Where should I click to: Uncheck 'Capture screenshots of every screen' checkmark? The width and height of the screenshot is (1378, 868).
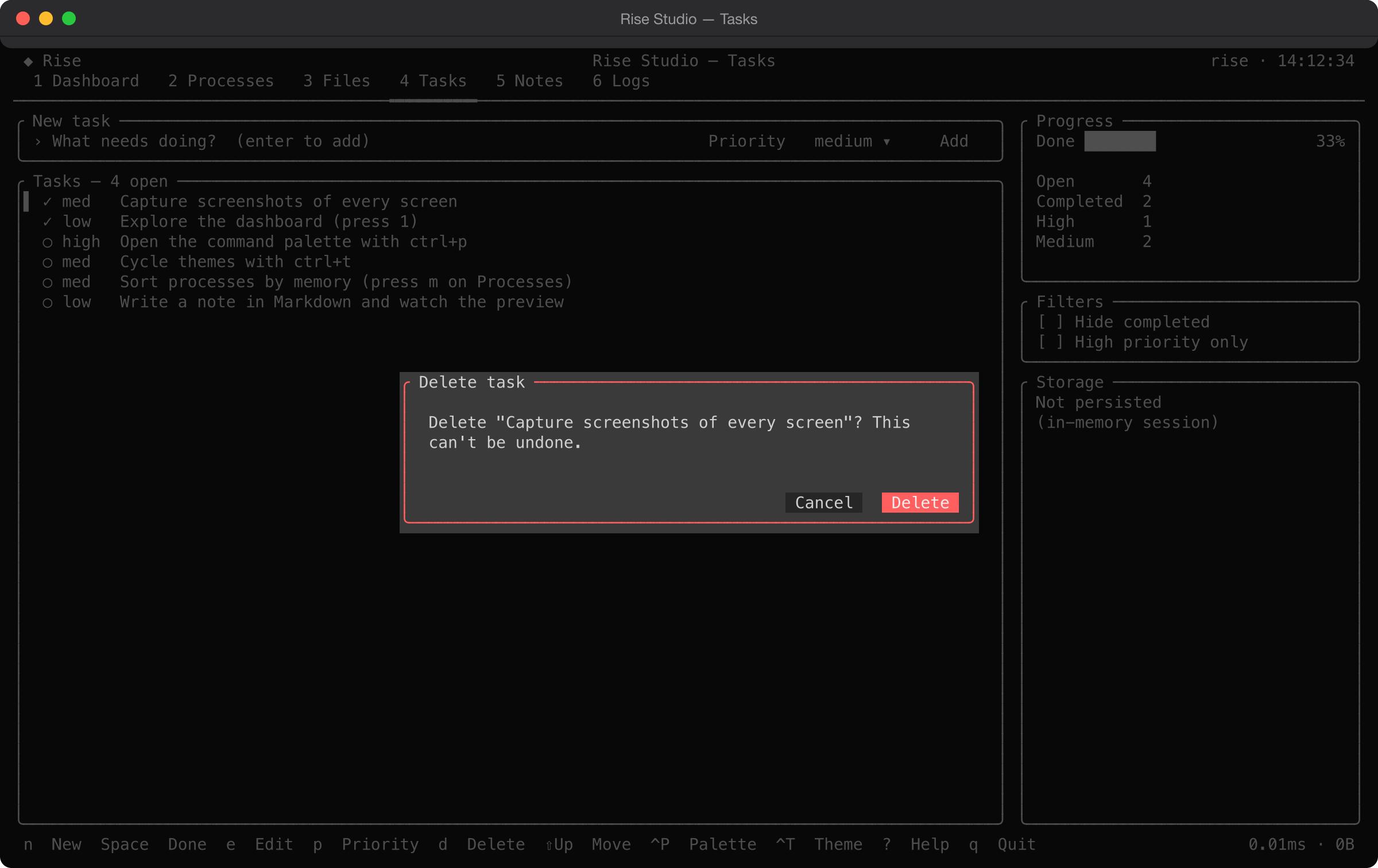tap(48, 201)
